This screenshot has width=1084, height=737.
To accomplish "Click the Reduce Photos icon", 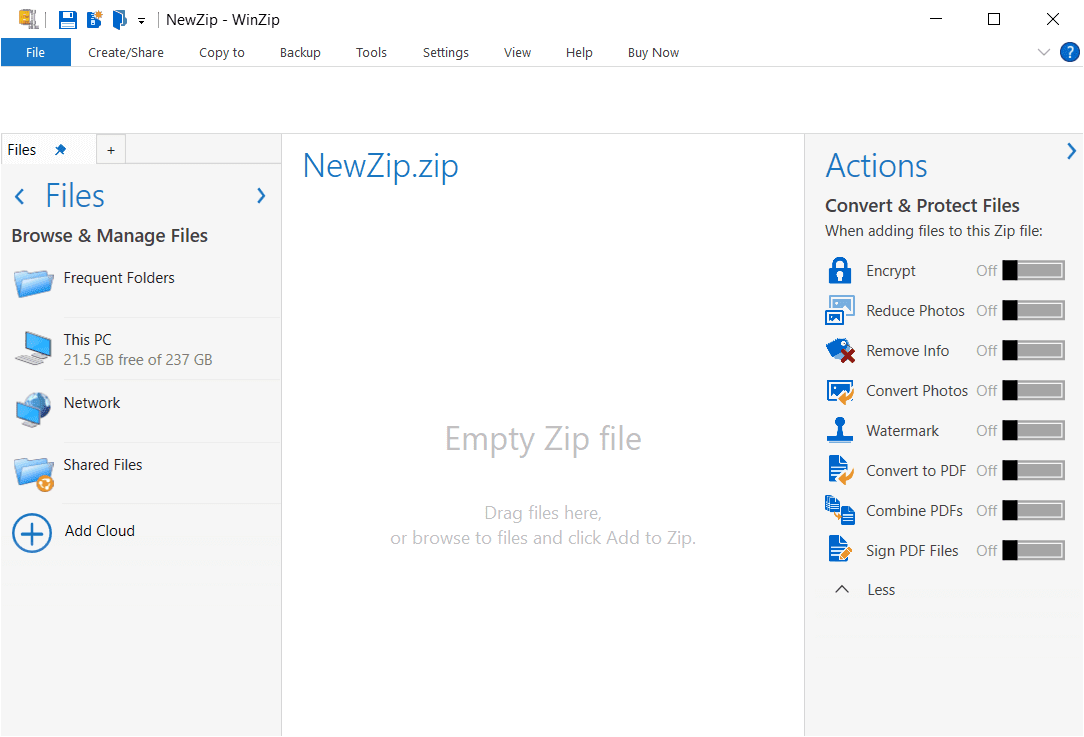I will point(840,310).
